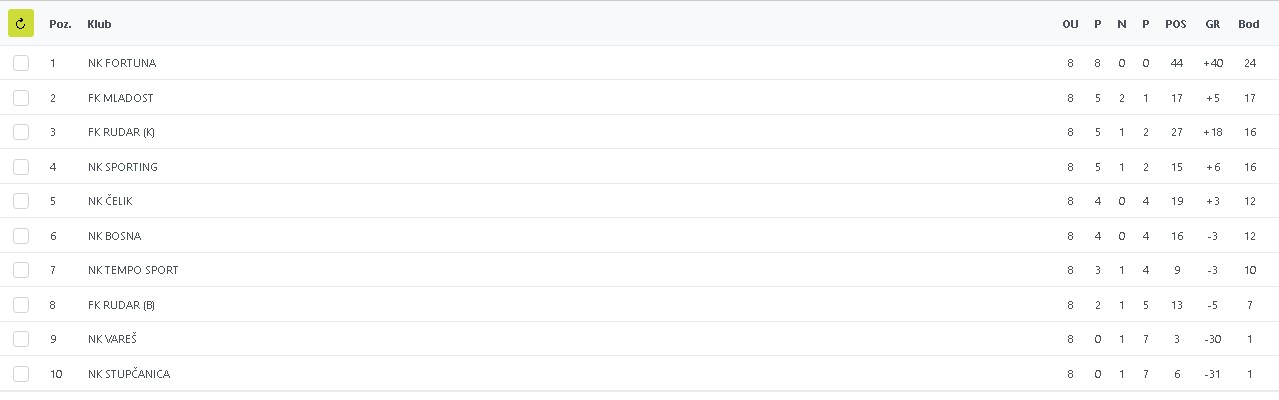The height and width of the screenshot is (400, 1279).
Task: Open the NK FORTUNA club name
Action: click(x=122, y=63)
